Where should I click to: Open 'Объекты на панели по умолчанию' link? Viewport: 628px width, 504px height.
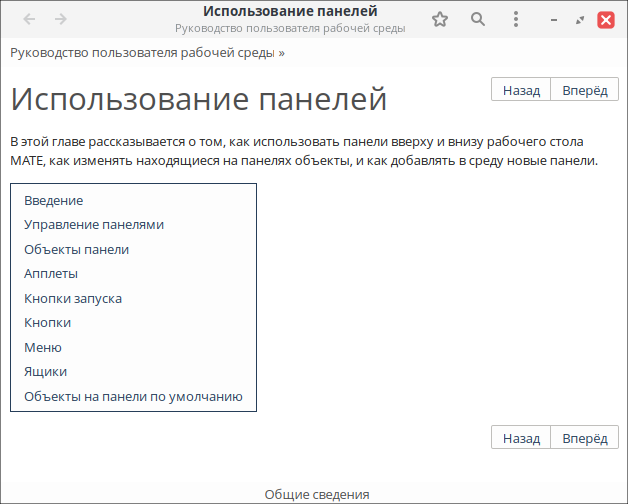(133, 397)
